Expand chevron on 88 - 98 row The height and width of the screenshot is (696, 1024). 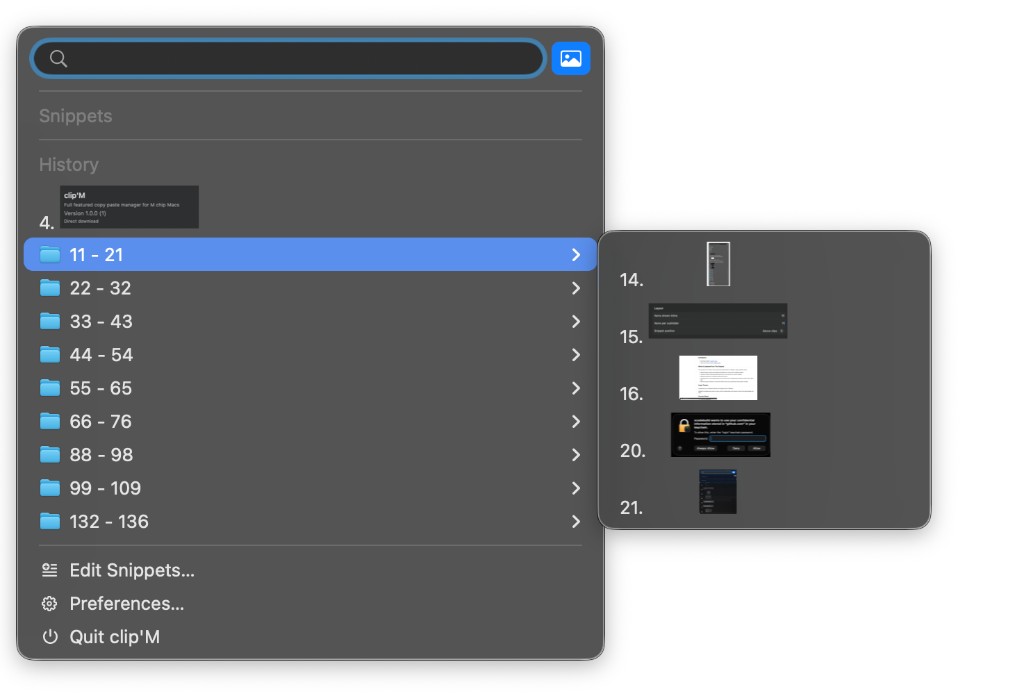(x=576, y=454)
